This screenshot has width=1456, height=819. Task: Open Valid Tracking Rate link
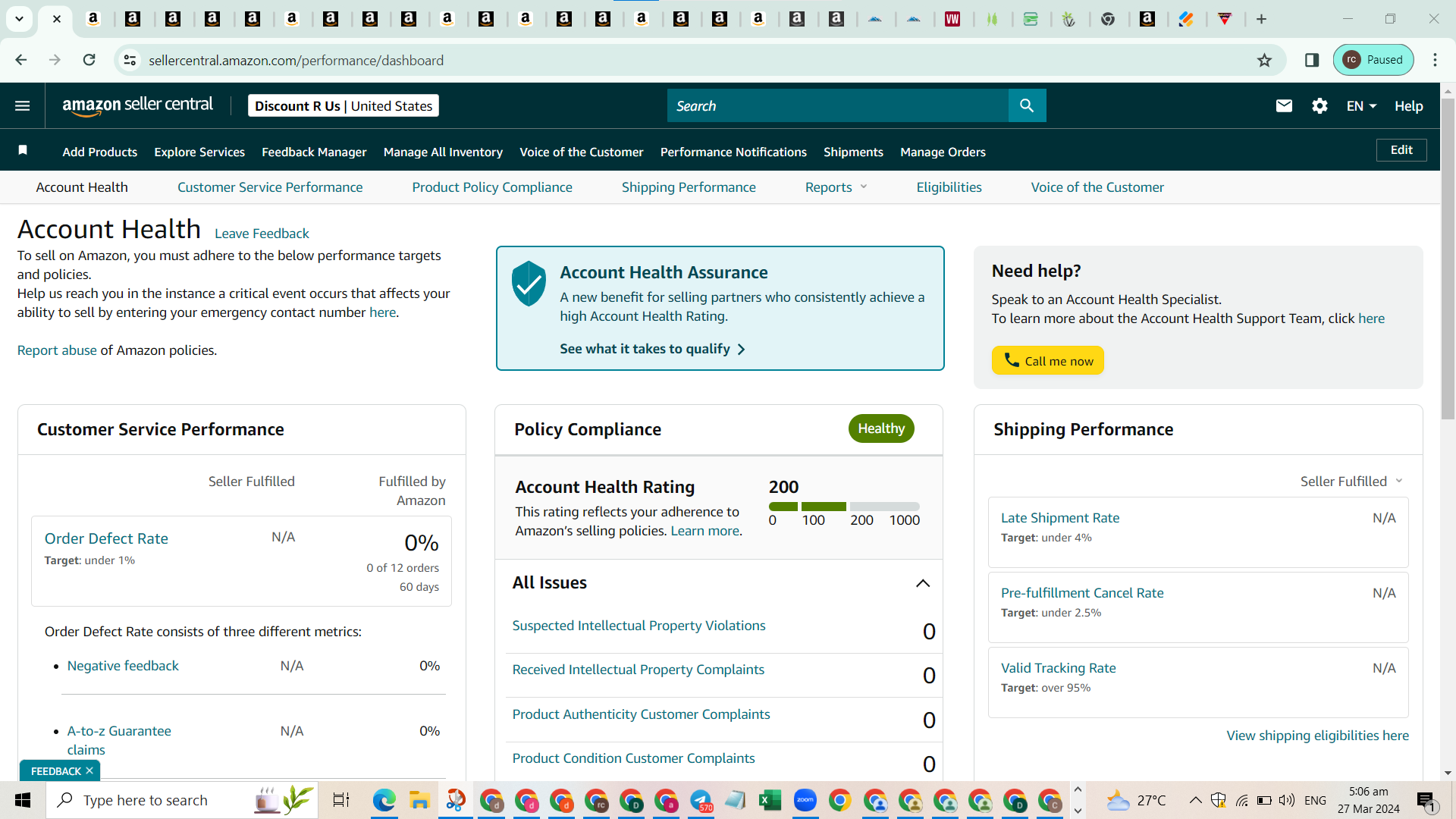coord(1058,668)
